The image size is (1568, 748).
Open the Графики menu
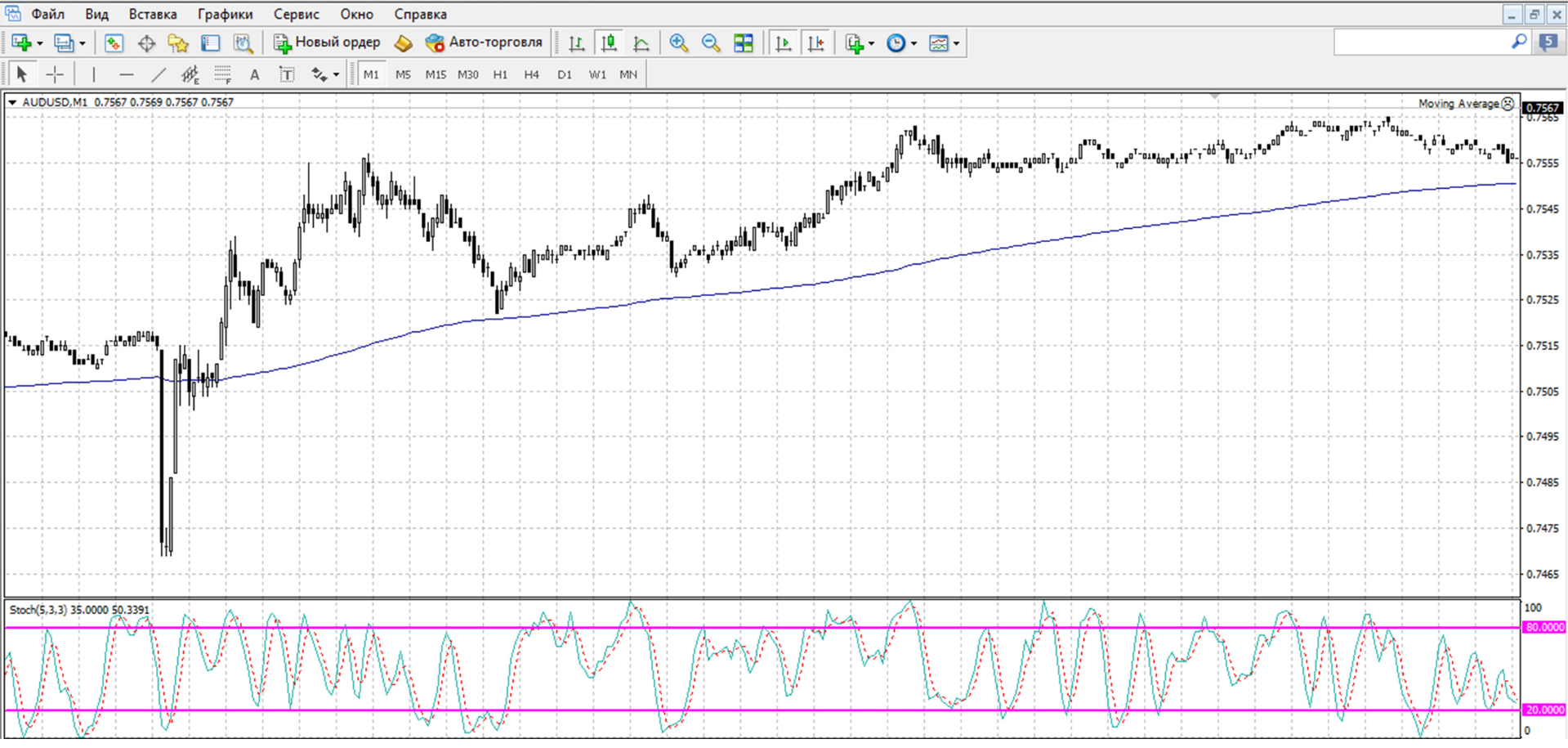(x=225, y=14)
